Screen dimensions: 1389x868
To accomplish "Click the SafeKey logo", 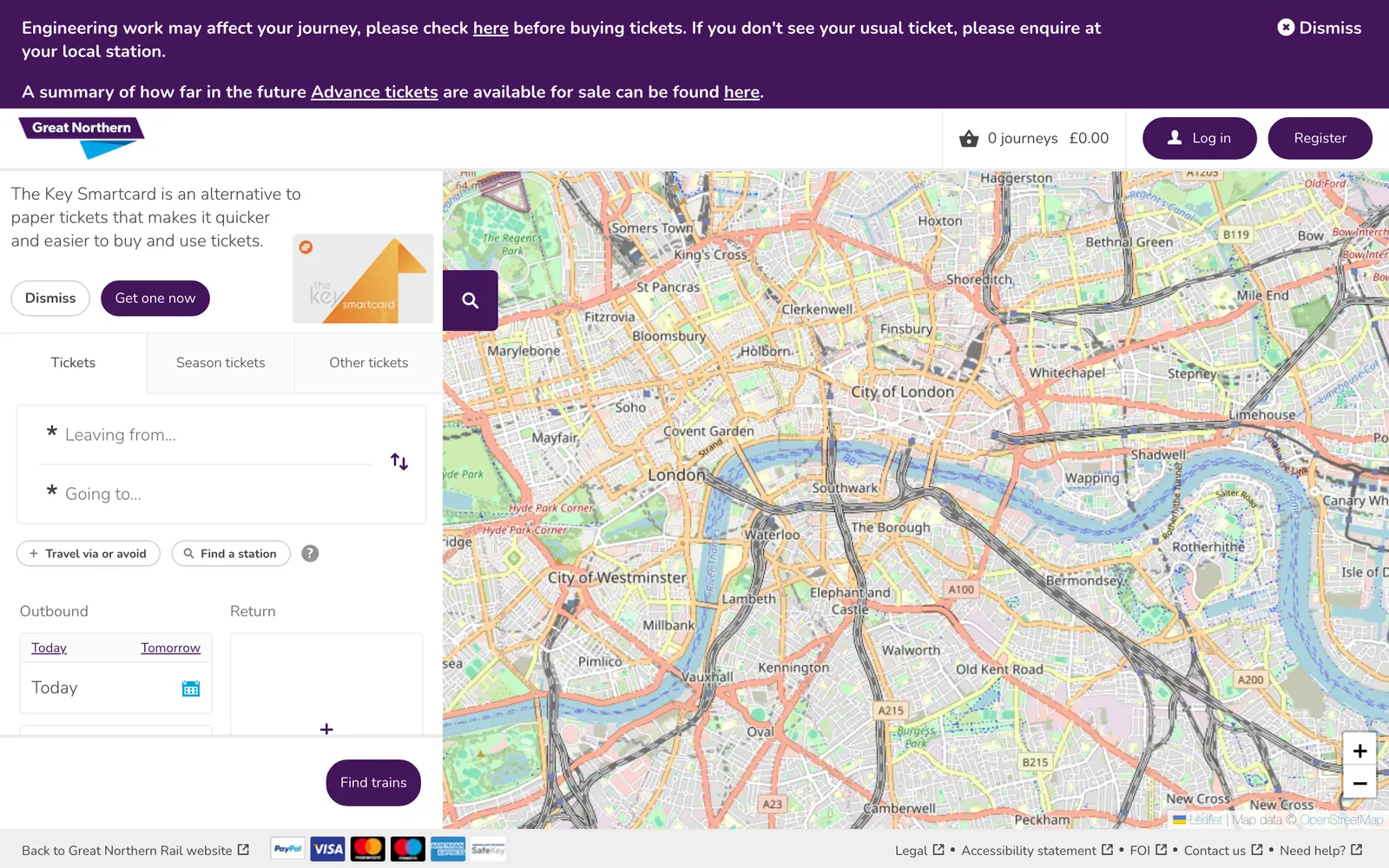I will (x=488, y=849).
